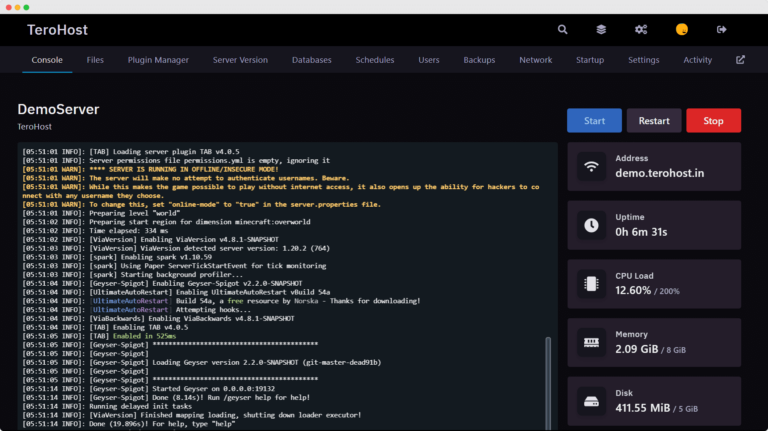Select the Schedules tab
768x431 pixels.
coord(375,60)
